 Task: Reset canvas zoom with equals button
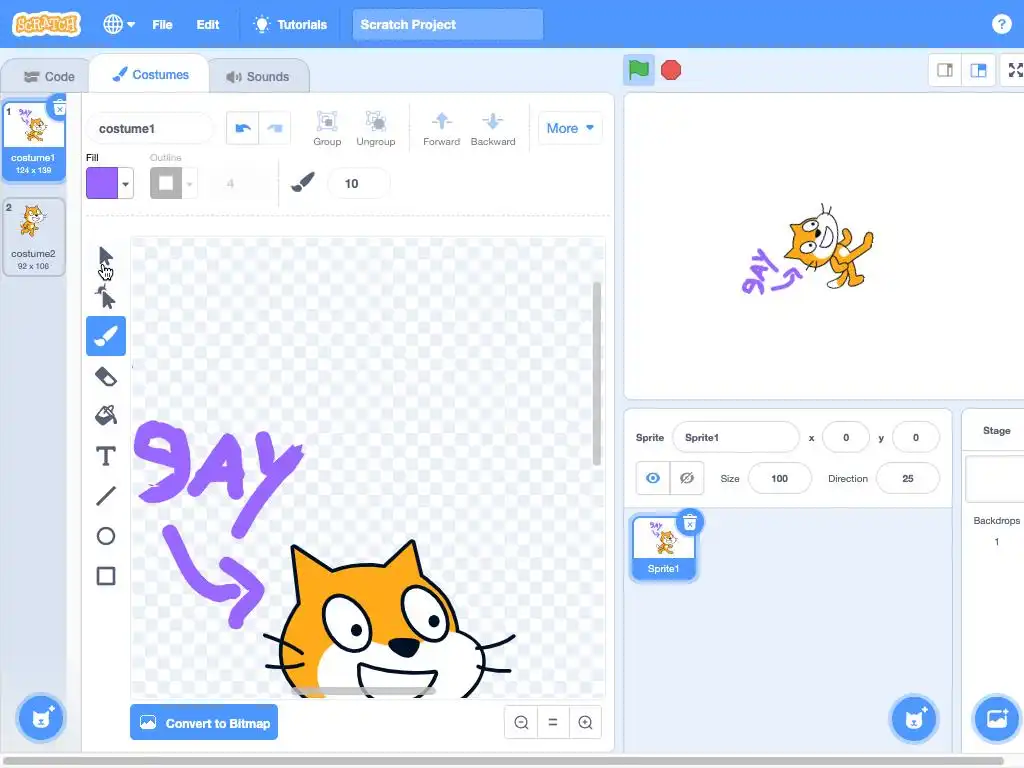tap(553, 722)
